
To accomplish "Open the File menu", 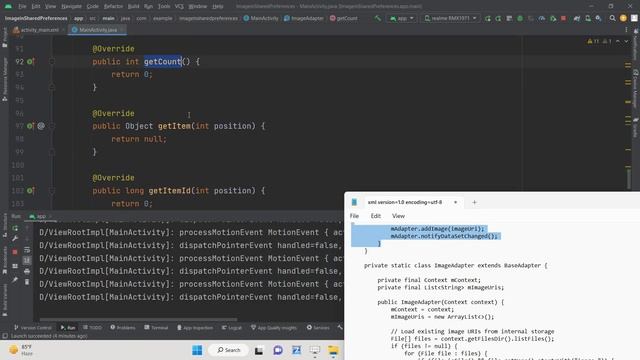I will [x=22, y=6].
